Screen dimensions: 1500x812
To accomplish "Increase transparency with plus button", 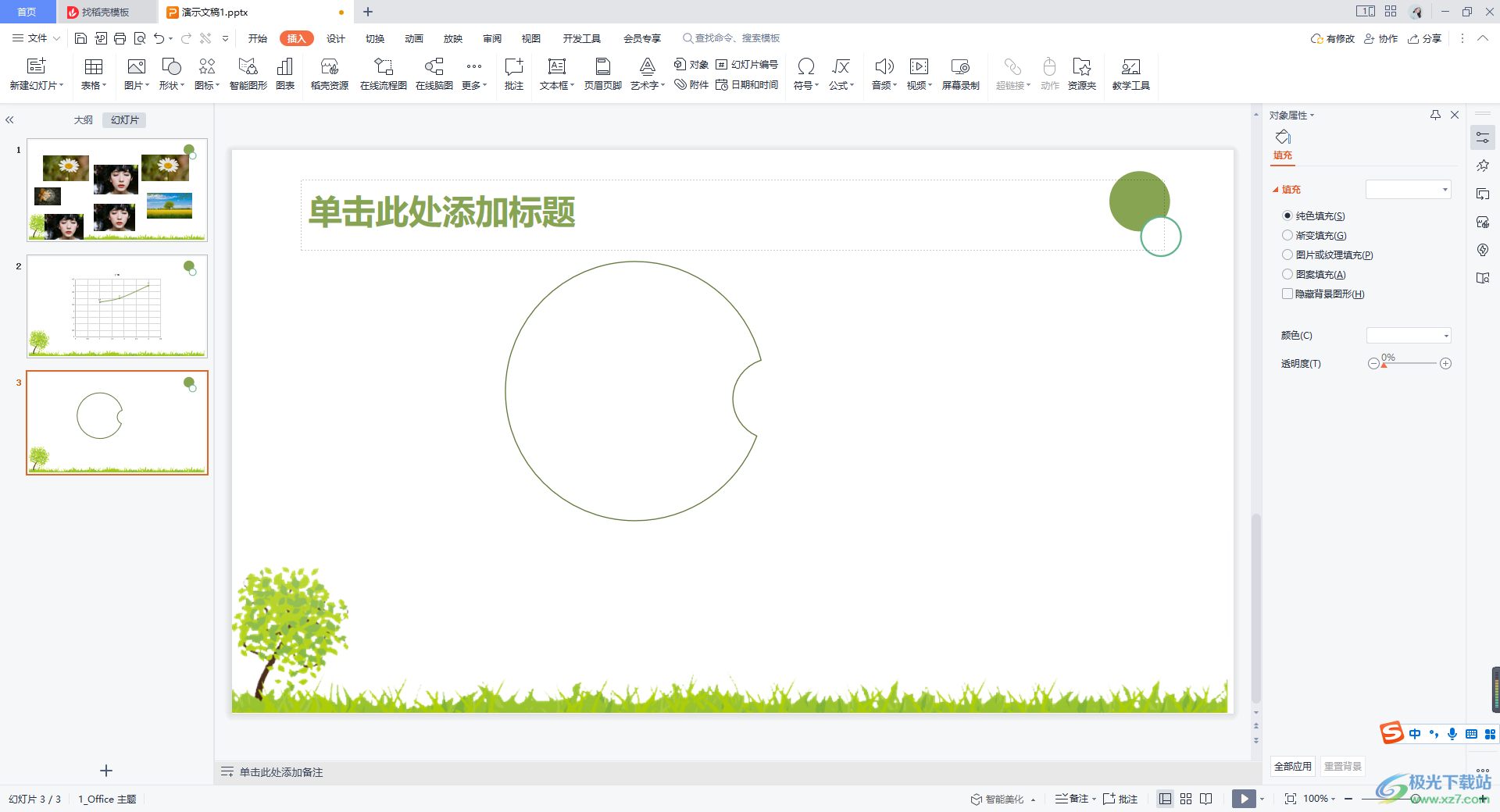I will (x=1446, y=364).
